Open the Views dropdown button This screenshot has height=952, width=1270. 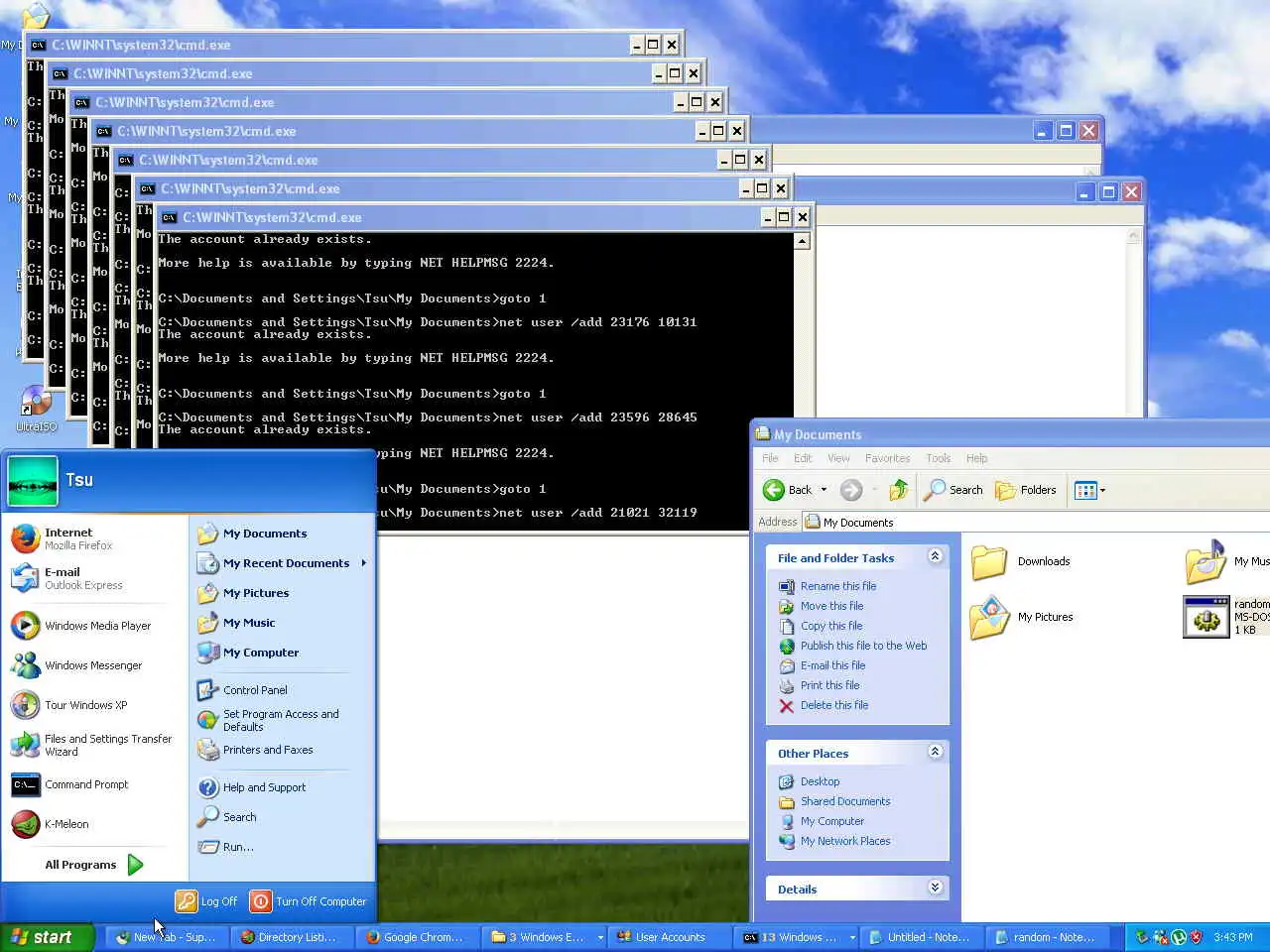point(1089,490)
